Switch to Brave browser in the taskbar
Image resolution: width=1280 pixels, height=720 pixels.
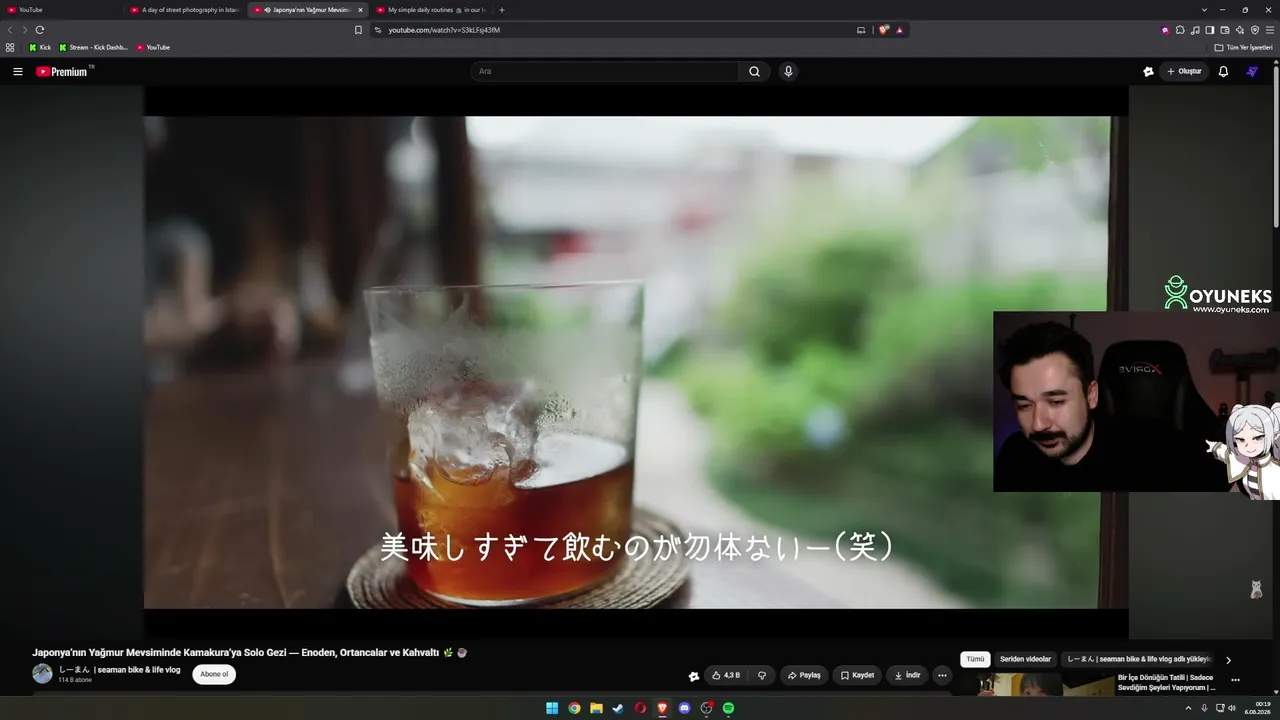[662, 708]
